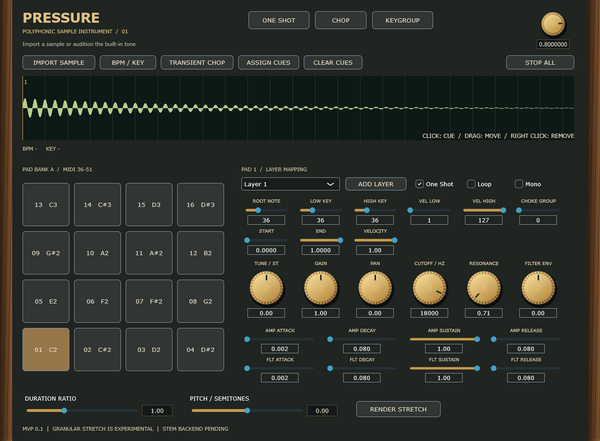600x441 pixels.
Task: Trigger pad 09 G#2
Action: [x=46, y=253]
